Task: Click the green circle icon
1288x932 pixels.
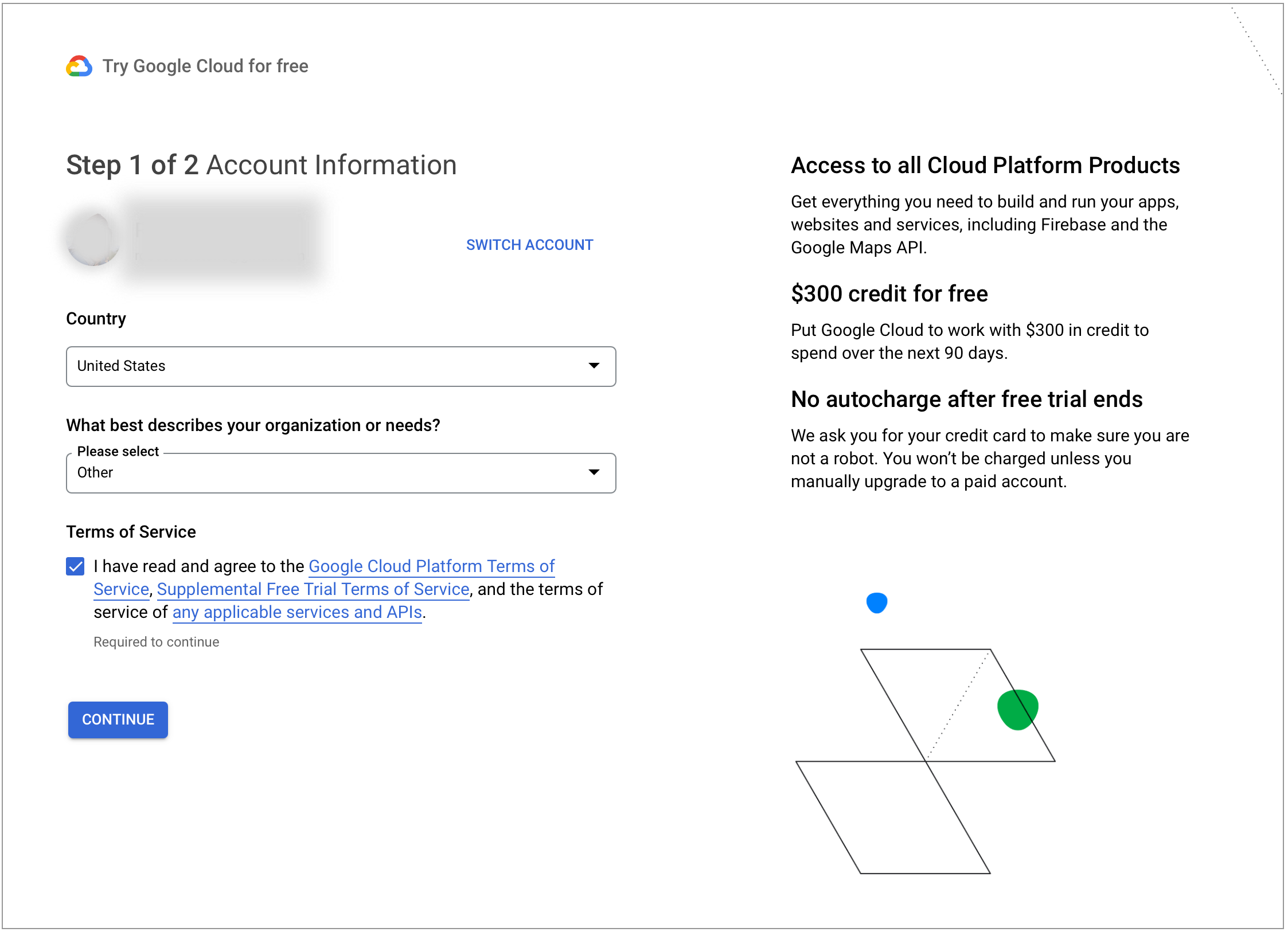Action: [x=1018, y=708]
